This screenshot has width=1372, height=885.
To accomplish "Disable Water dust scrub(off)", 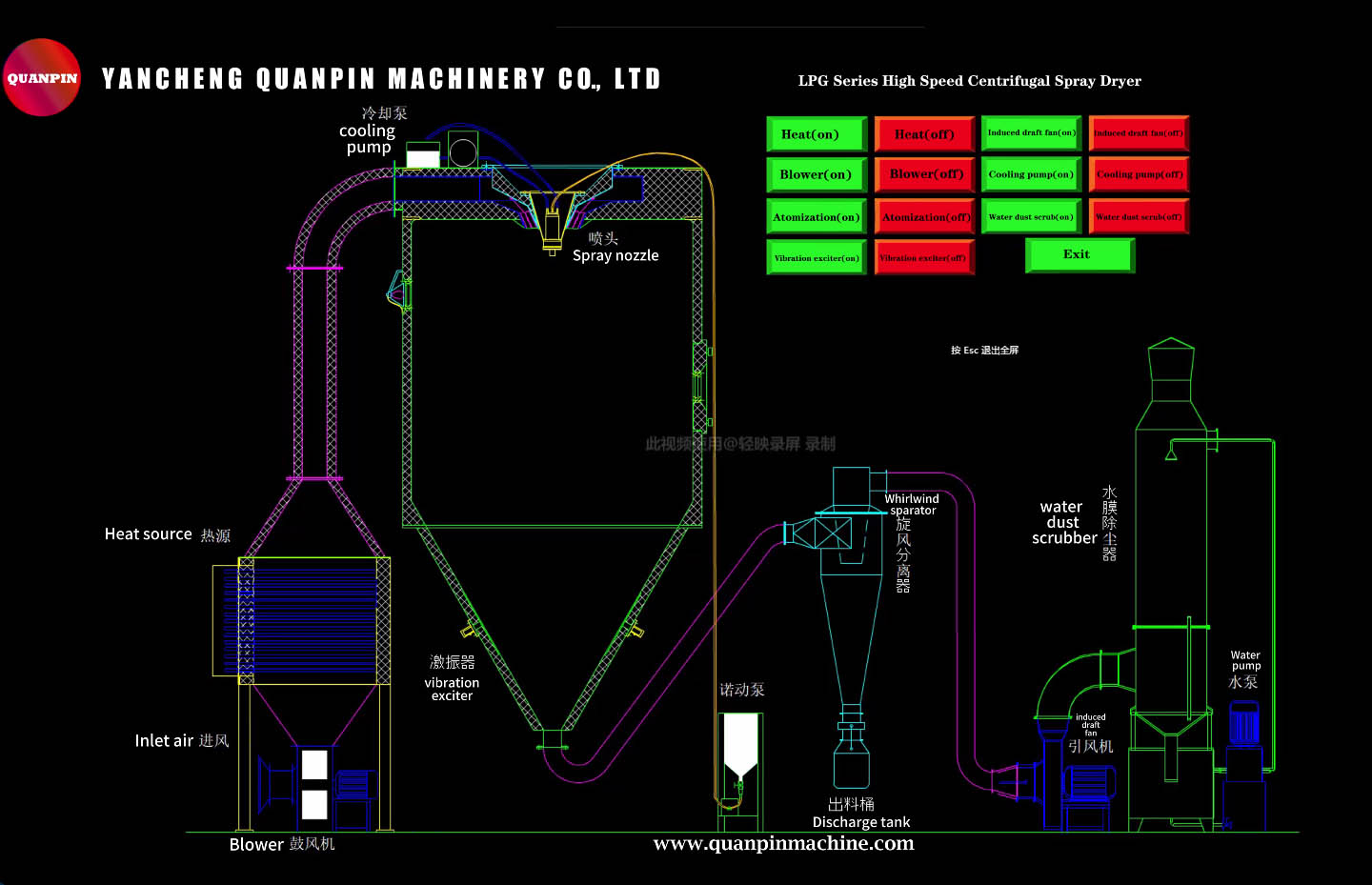I will pos(1140,216).
